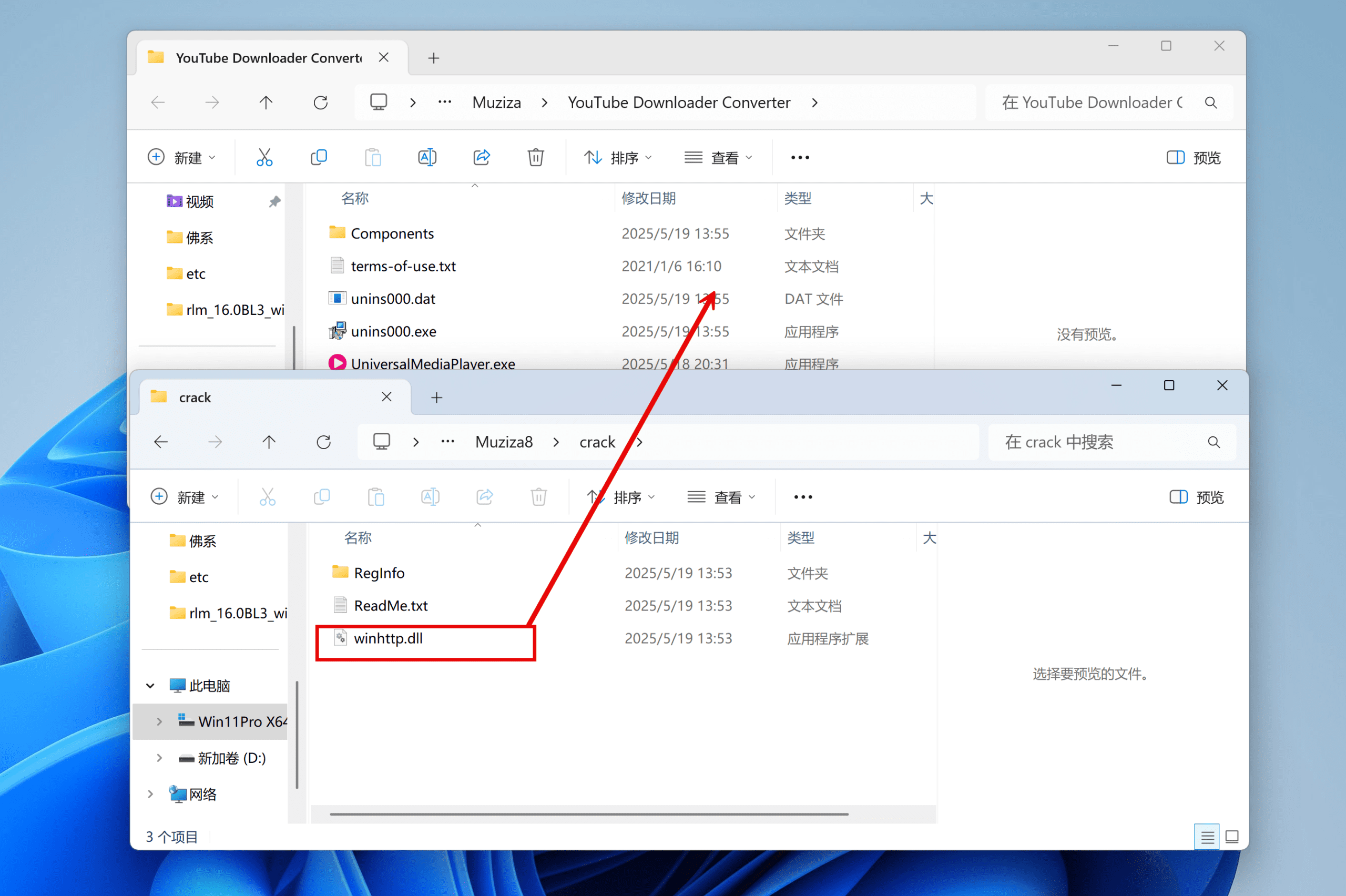The width and height of the screenshot is (1346, 896).
Task: Expand the 新加卷 (D:) drive node
Action: [159, 758]
